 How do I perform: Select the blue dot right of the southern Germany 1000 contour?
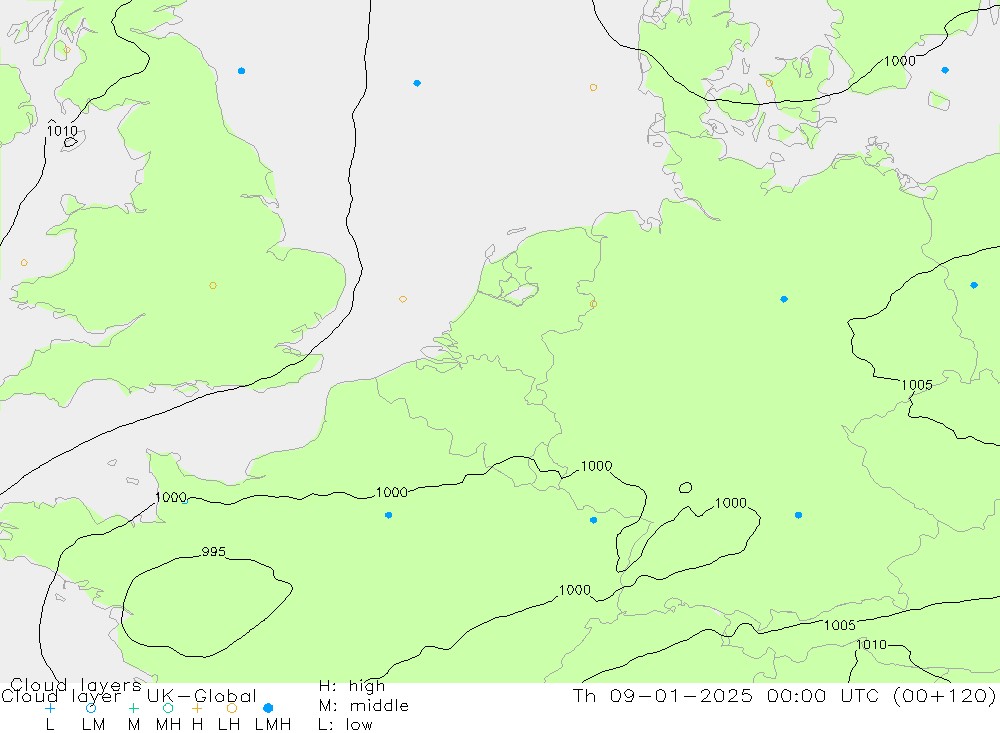pyautogui.click(x=798, y=515)
